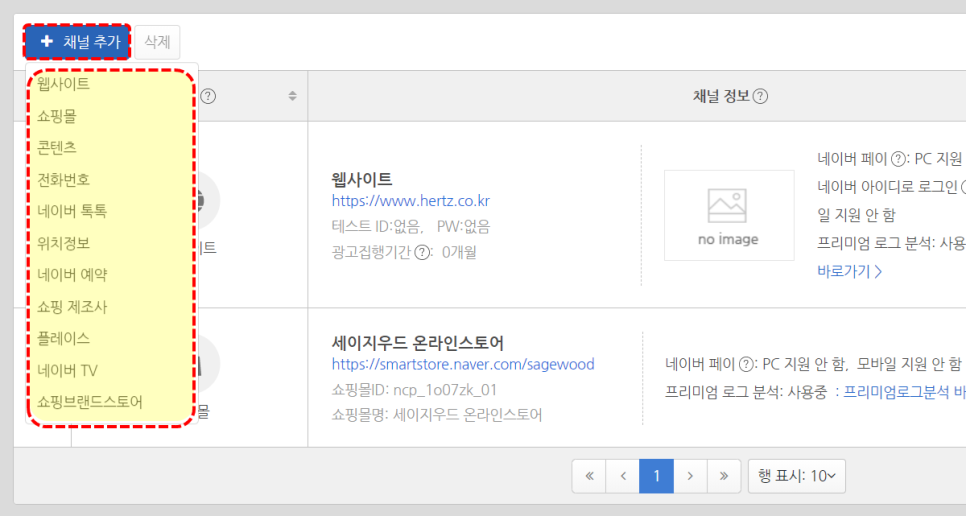The width and height of the screenshot is (966, 516).
Task: Select 쇼핑브랜드스토어 menu option
Action: pos(90,402)
